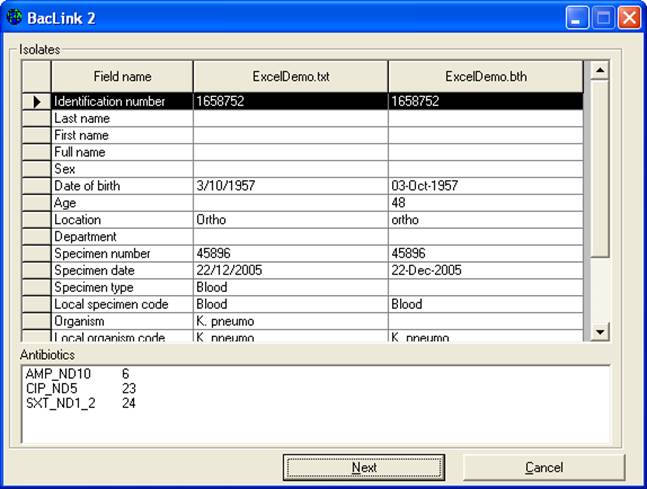The image size is (647, 489).
Task: Click Blood in ExcelDemo.txt Local specimen code
Action: (291, 305)
